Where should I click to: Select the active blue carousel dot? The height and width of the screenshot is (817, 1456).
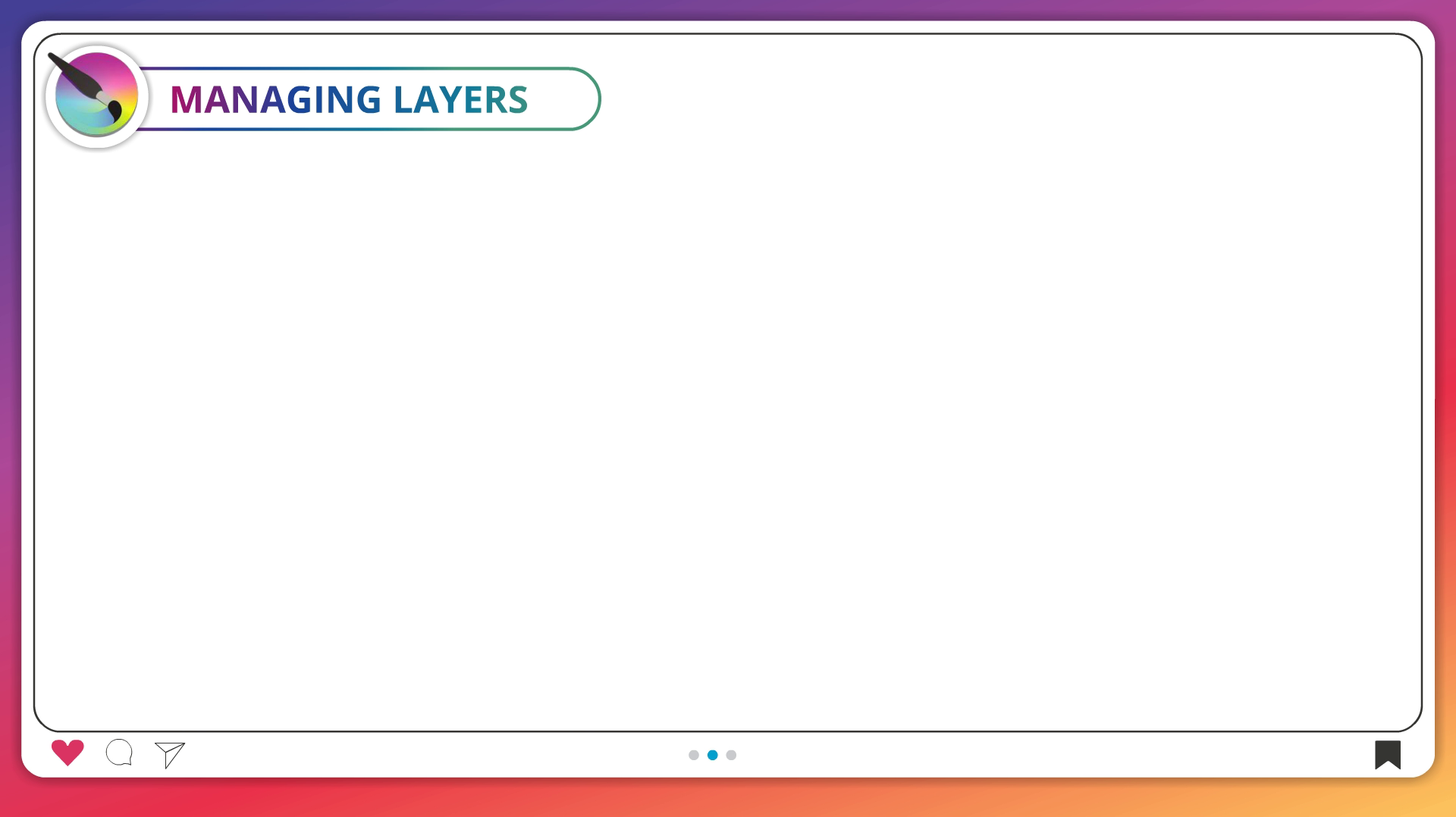click(x=712, y=755)
